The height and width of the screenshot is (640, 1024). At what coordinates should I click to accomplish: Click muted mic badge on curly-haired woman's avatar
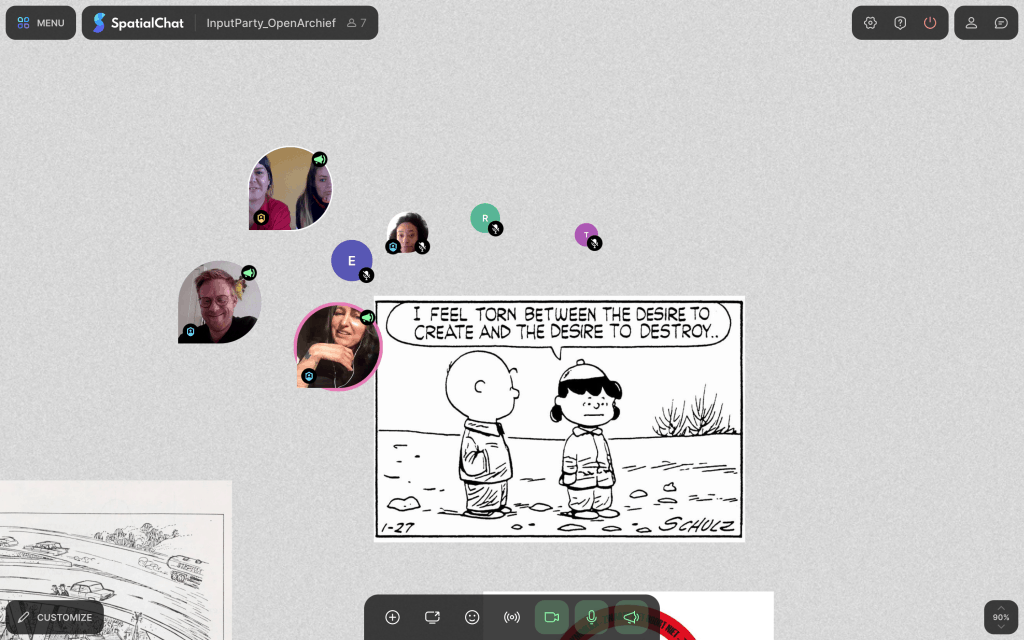423,247
